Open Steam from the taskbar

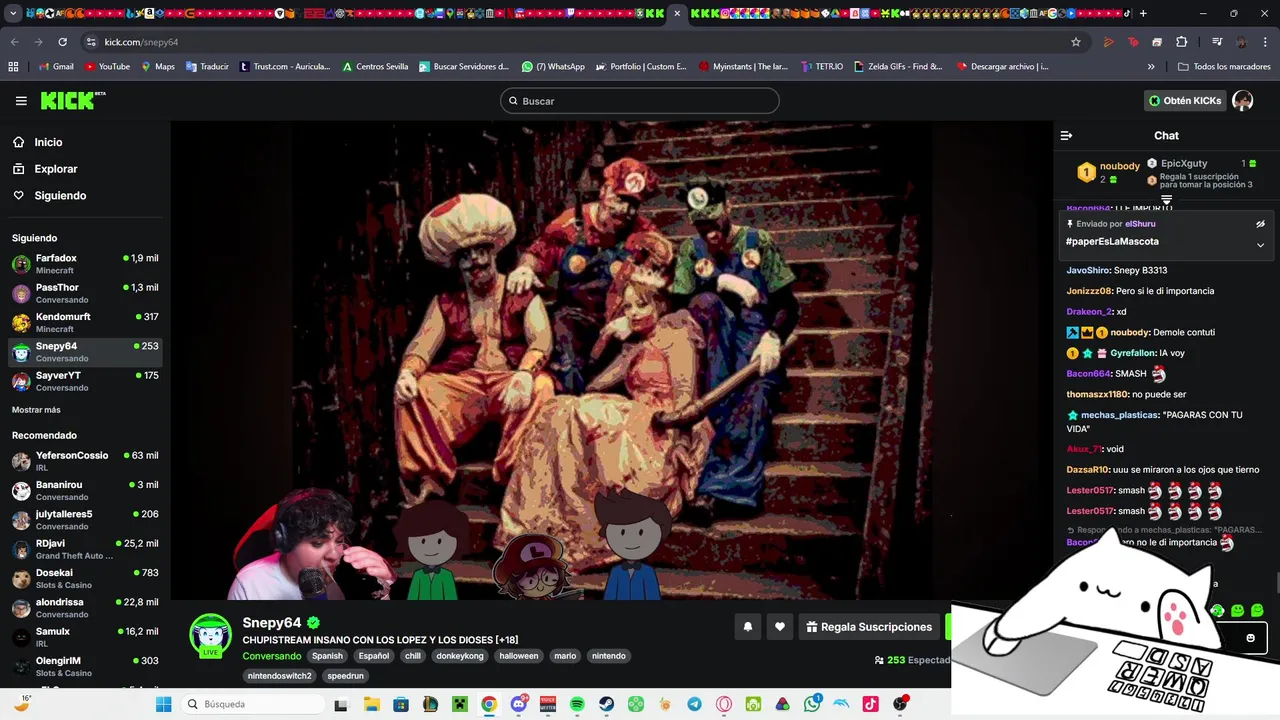tap(606, 704)
